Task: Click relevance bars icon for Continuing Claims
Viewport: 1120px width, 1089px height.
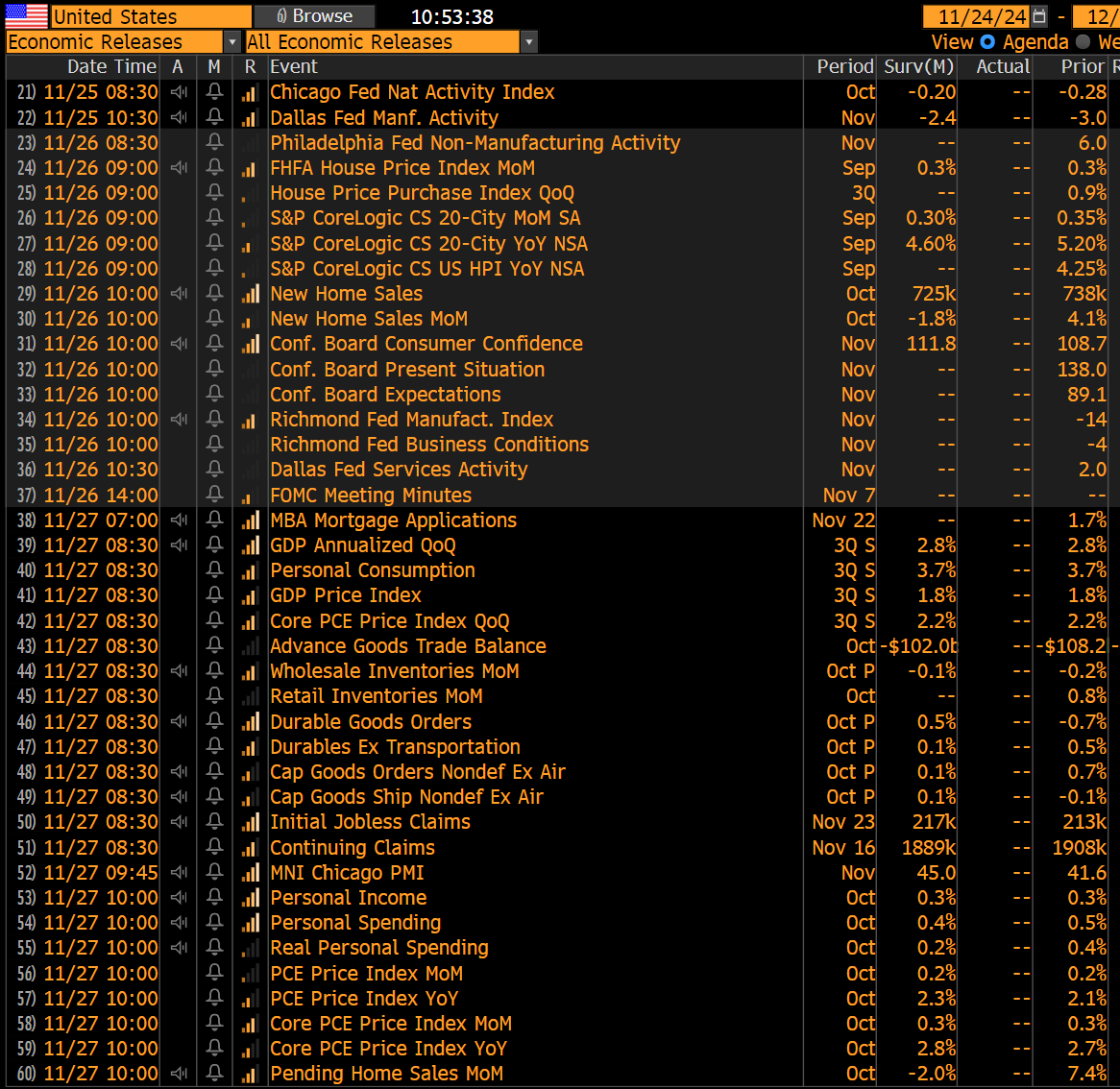Action: pyautogui.click(x=250, y=847)
